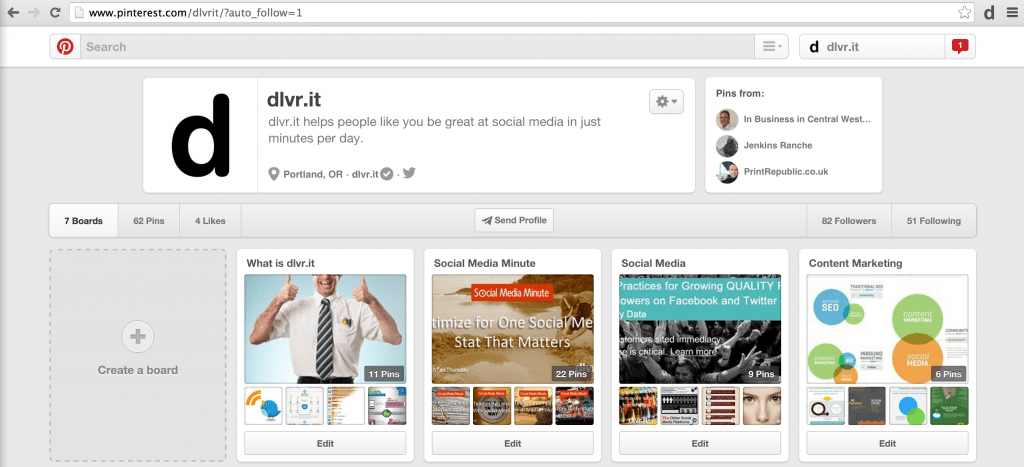Click the Send Profile button

[x=514, y=220]
